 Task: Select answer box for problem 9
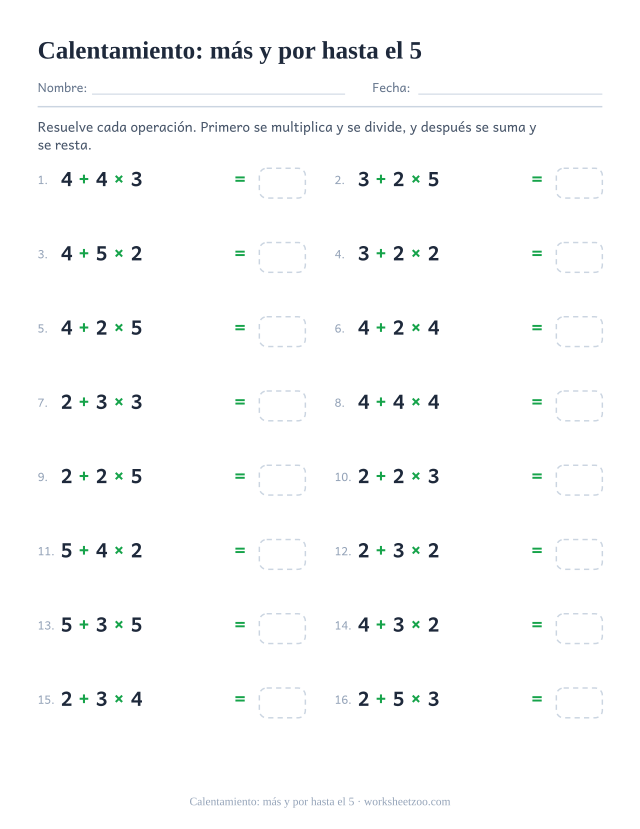click(282, 480)
